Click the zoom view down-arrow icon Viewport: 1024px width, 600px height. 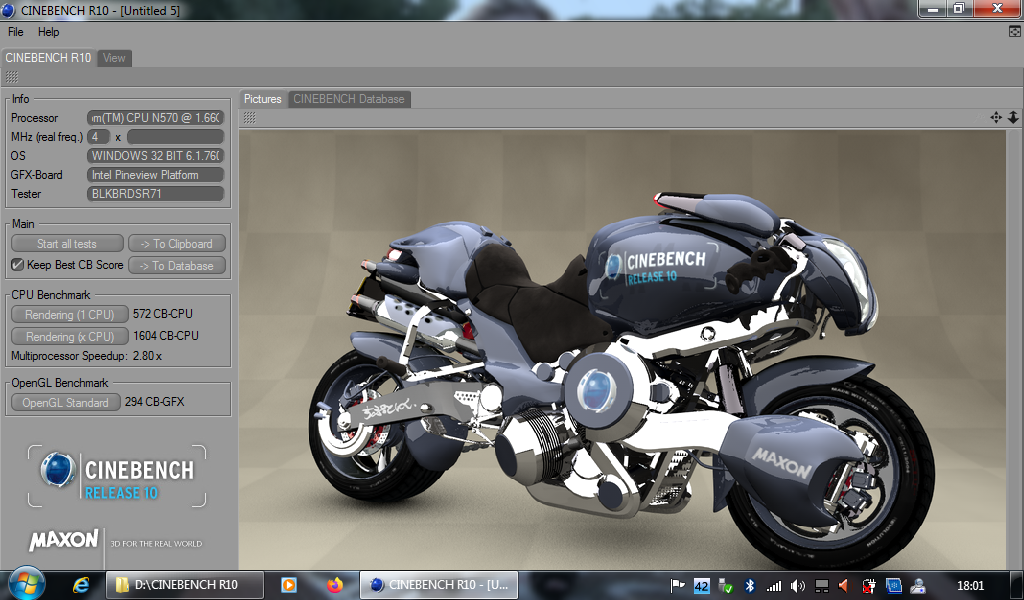tap(1013, 117)
